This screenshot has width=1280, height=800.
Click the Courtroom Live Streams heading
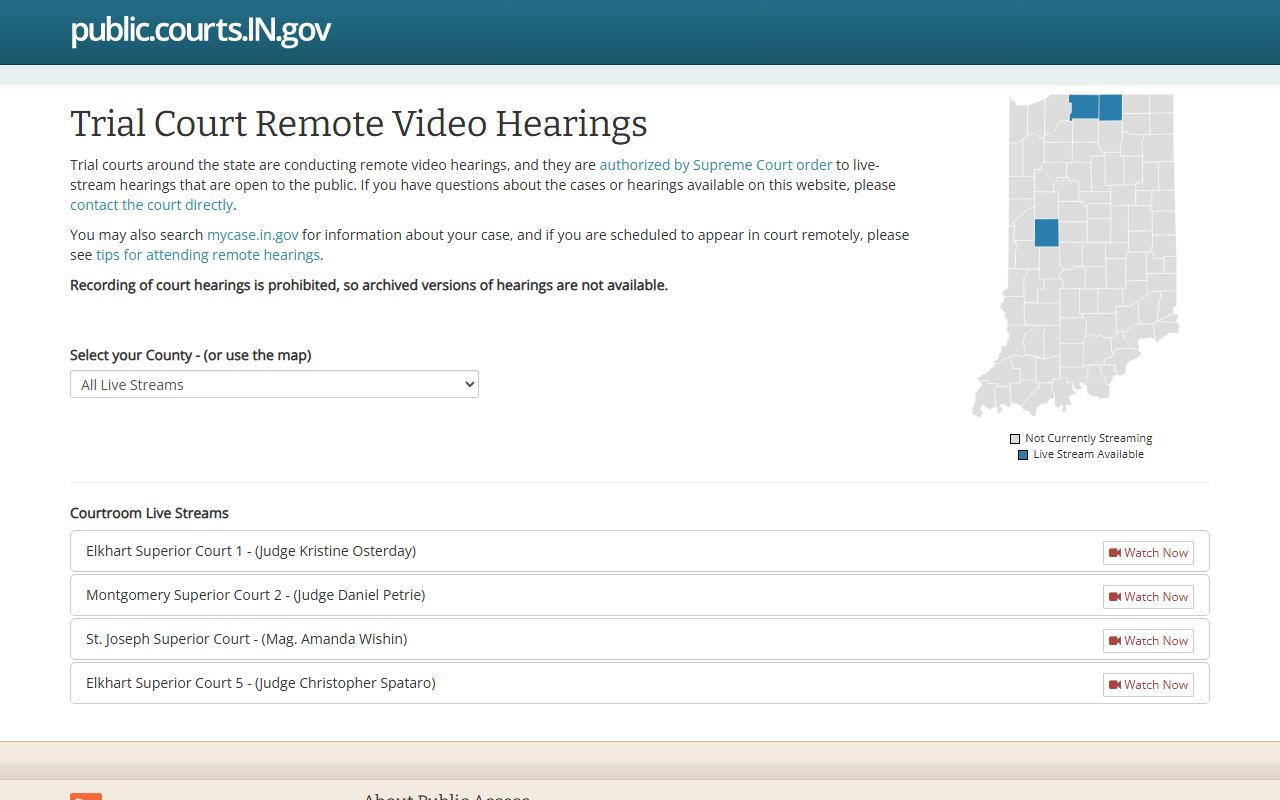click(149, 513)
